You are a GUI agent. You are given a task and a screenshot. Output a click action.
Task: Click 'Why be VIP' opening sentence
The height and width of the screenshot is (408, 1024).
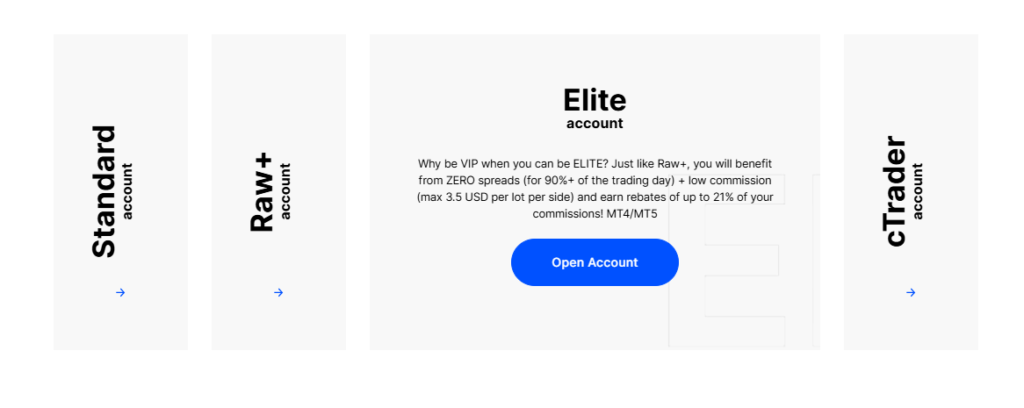468,163
